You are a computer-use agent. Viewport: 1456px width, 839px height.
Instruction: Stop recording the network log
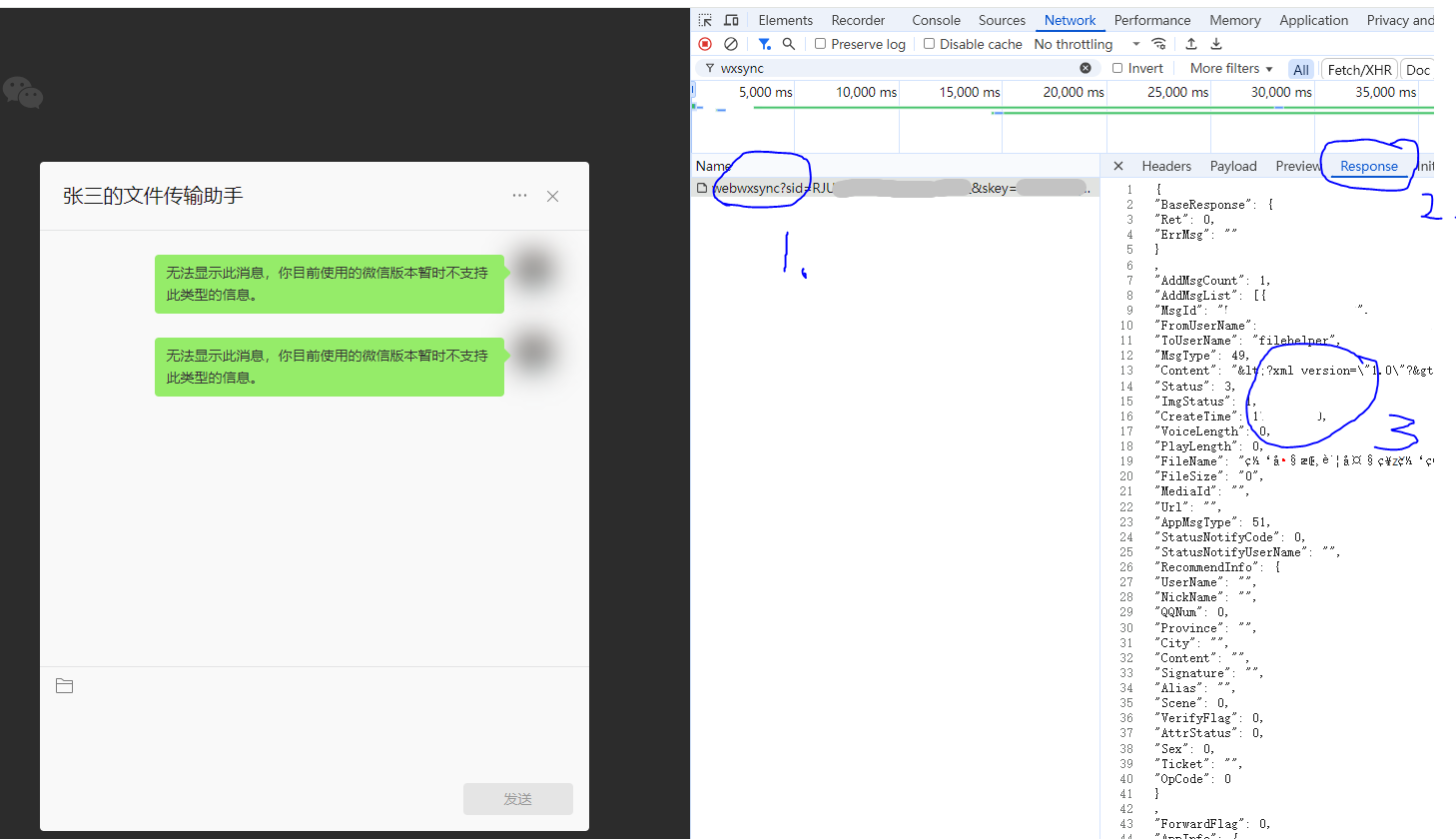coord(705,44)
